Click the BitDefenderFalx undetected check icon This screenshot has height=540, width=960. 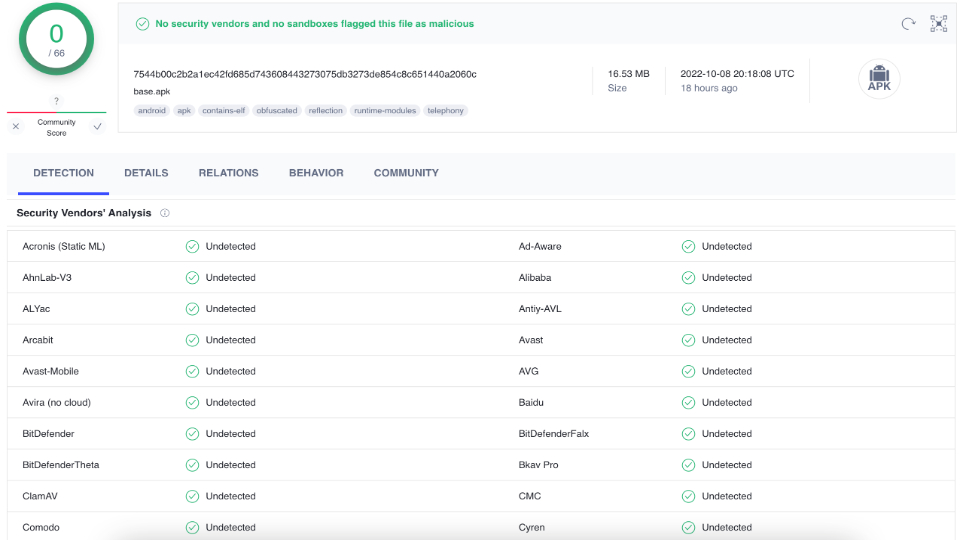tap(688, 434)
